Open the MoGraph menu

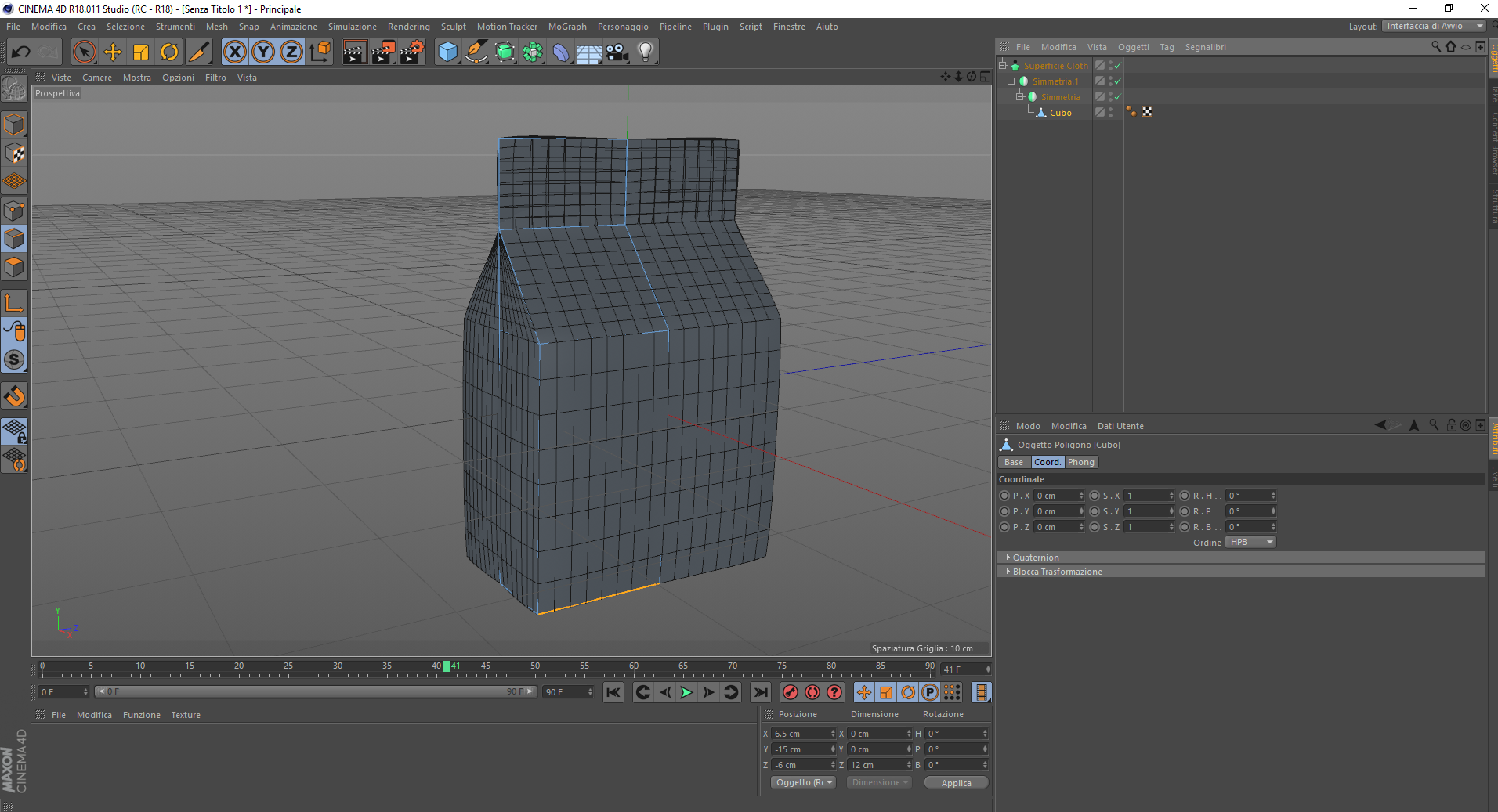point(567,27)
